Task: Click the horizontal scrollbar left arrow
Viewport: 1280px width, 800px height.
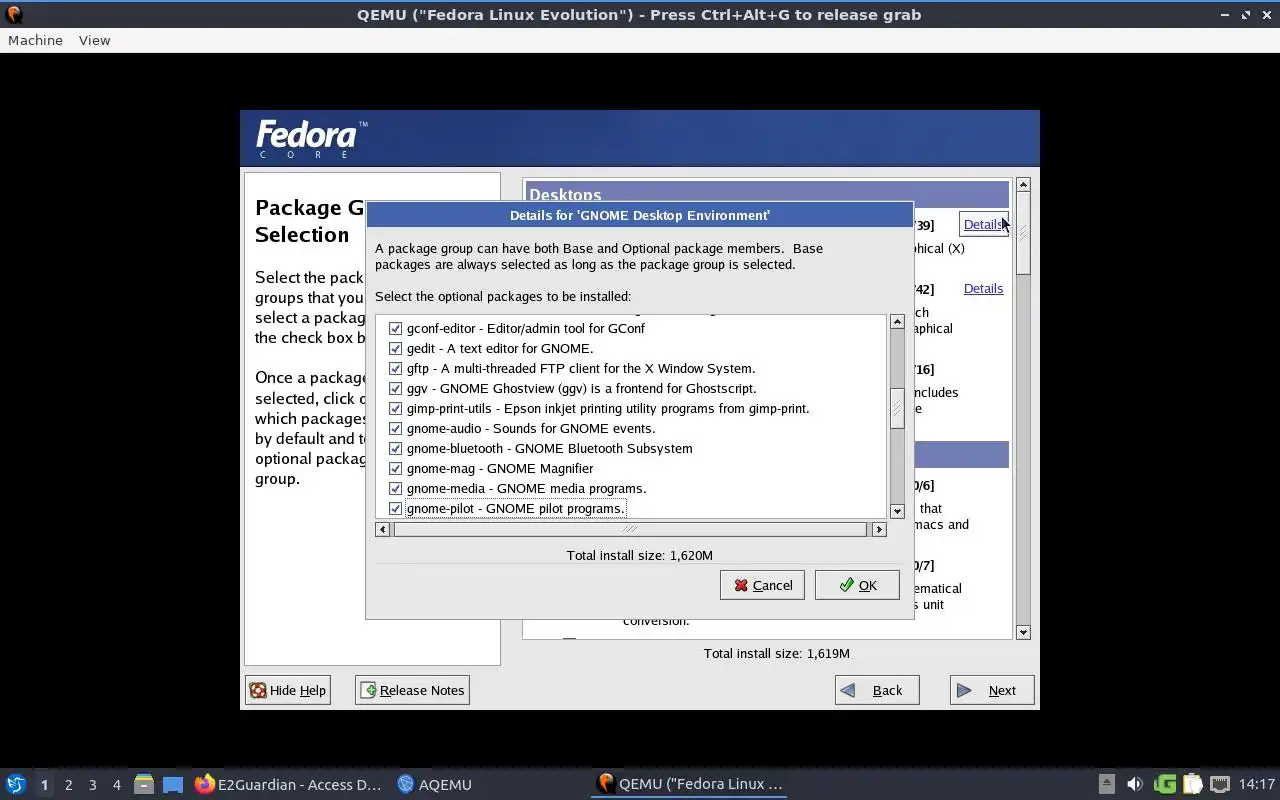Action: [382, 529]
